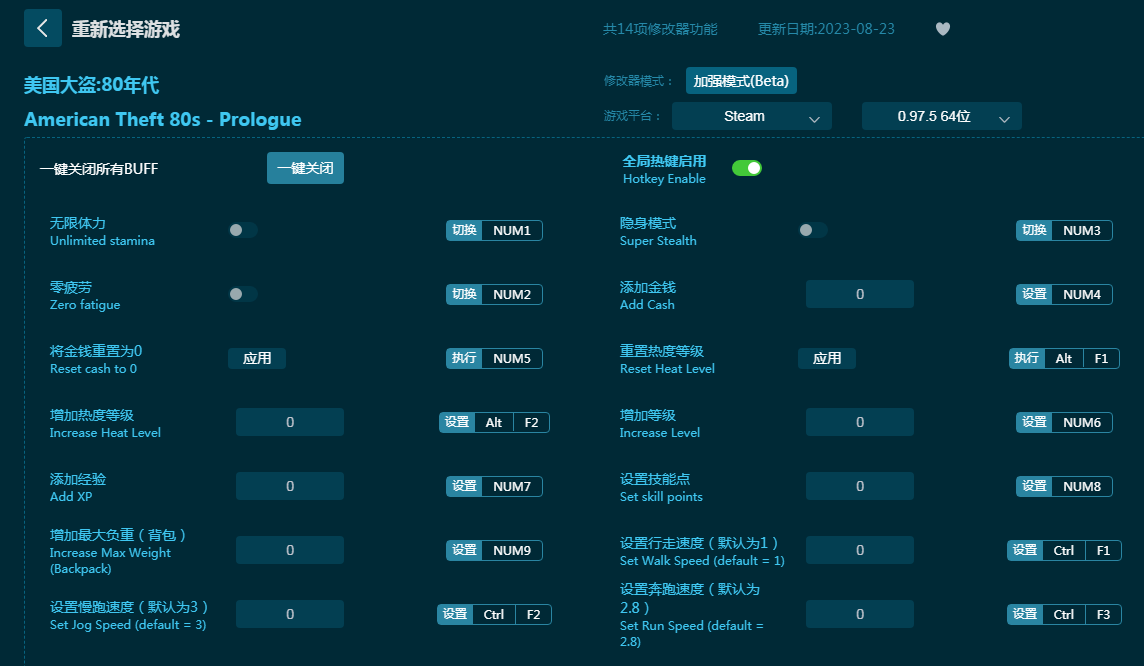
Task: Click the 执行 NUM5 hotkey button
Action: click(494, 358)
